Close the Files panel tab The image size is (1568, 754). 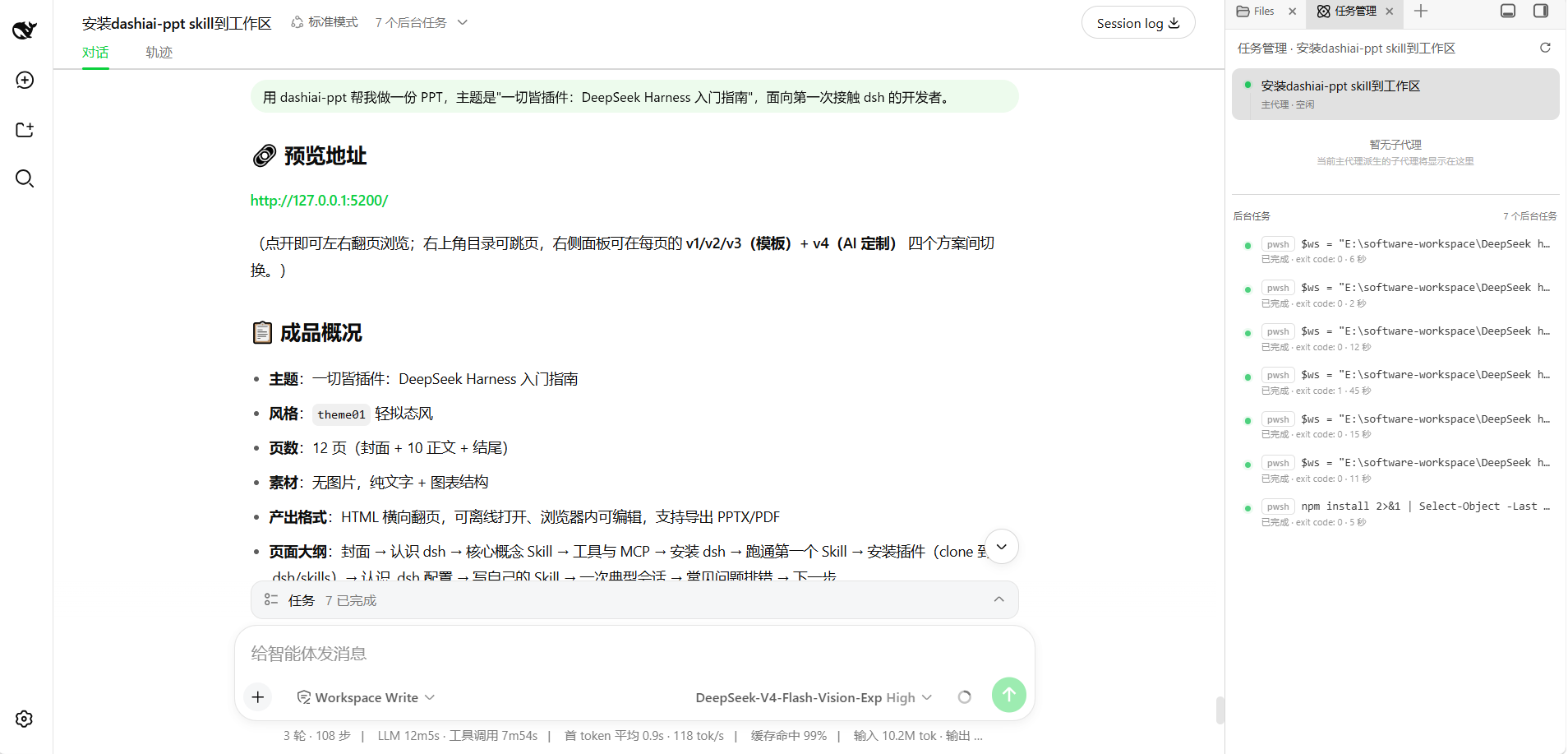pos(1292,12)
